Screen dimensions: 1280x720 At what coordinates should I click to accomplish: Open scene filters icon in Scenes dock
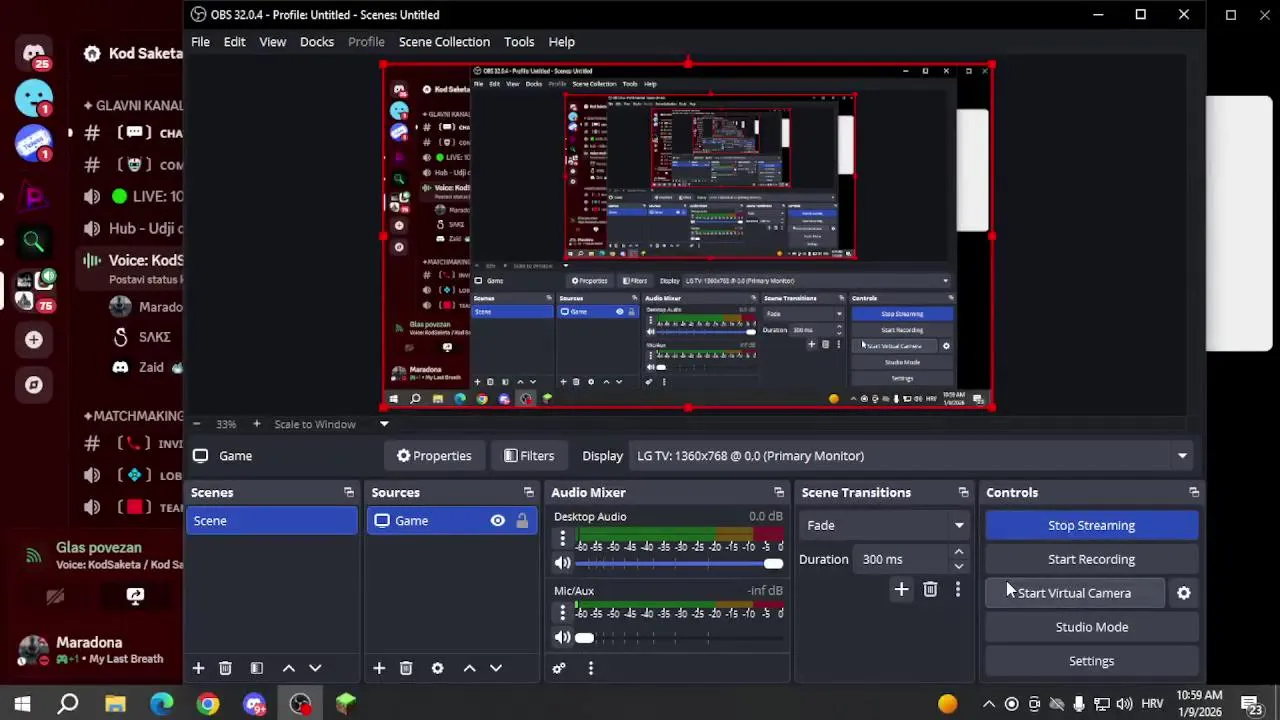(256, 668)
